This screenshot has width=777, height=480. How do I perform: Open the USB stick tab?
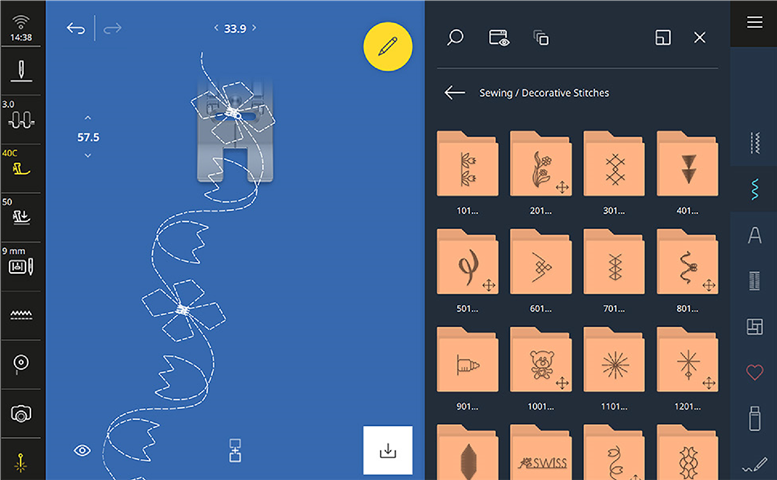point(754,418)
